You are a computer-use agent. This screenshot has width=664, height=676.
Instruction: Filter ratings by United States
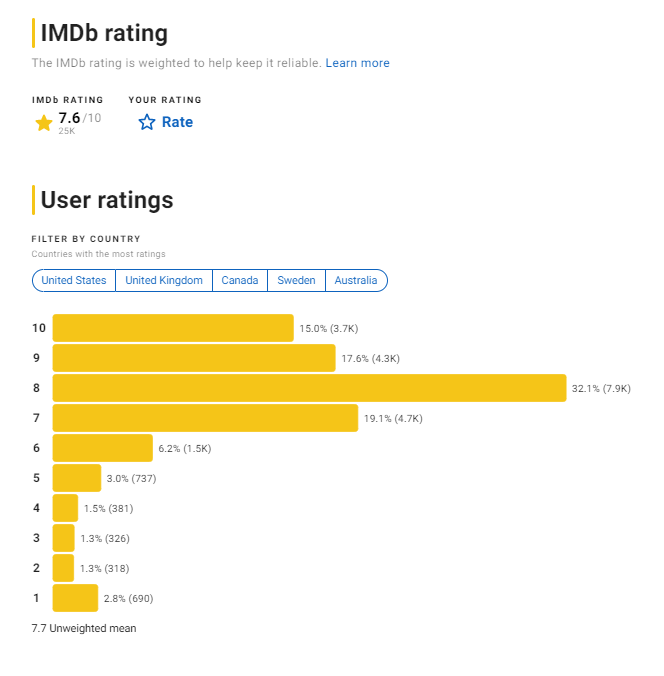tap(74, 280)
